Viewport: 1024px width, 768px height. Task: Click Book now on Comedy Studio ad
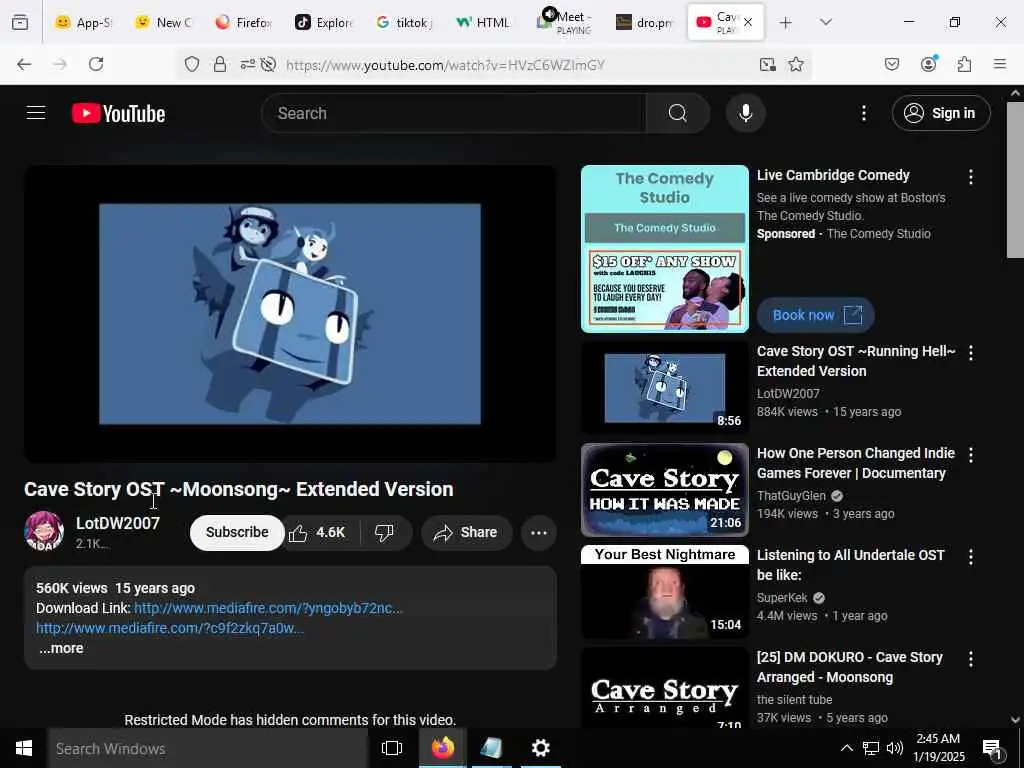click(816, 315)
